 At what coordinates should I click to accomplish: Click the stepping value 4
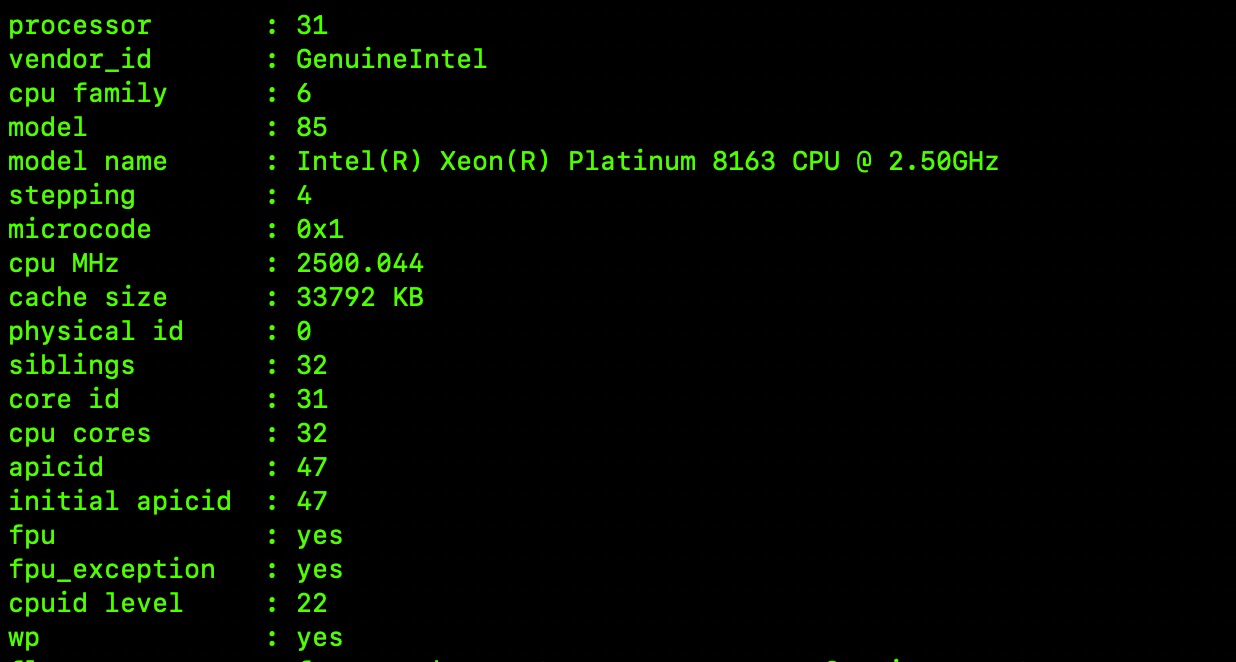point(304,195)
